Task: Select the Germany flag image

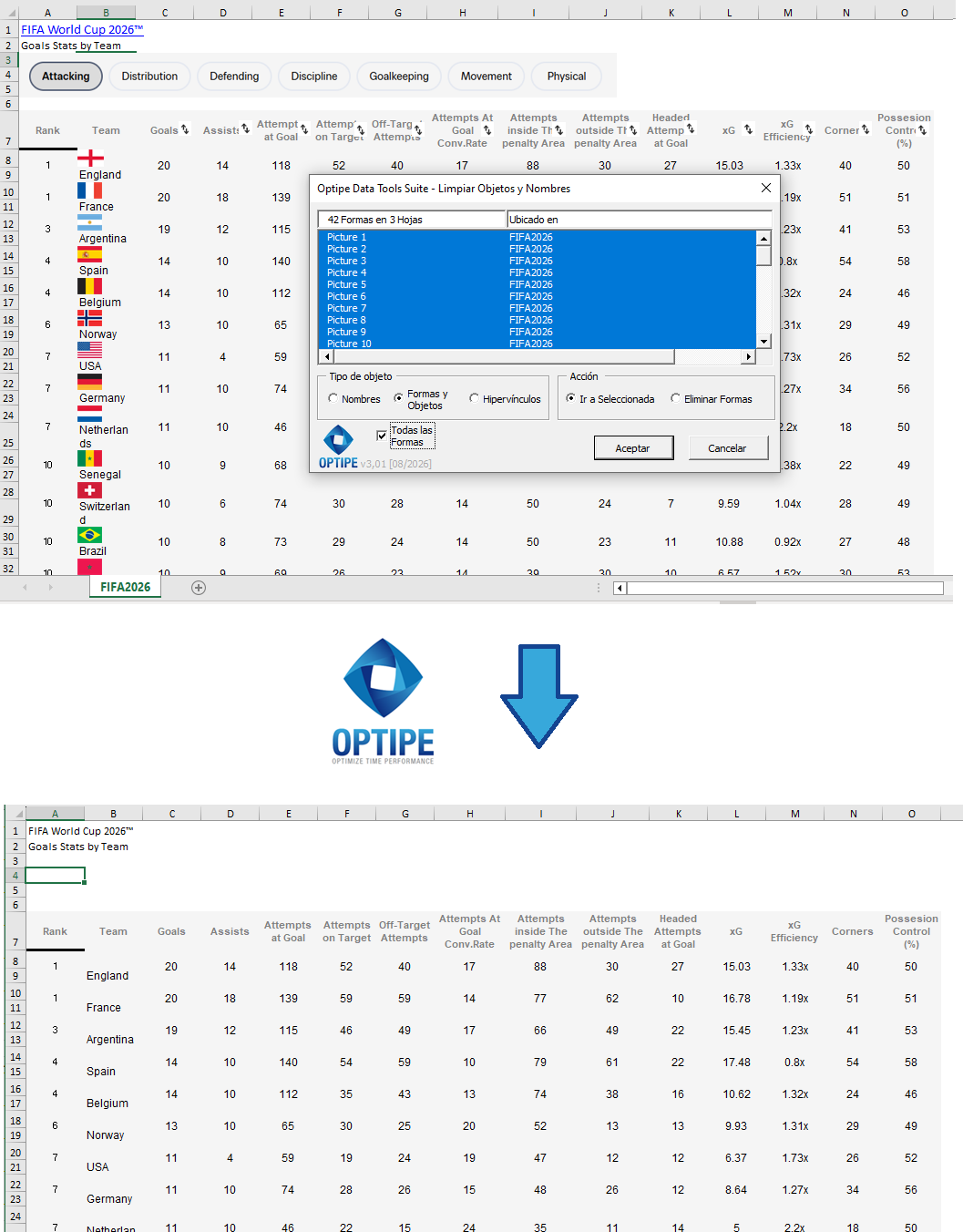Action: 90,382
